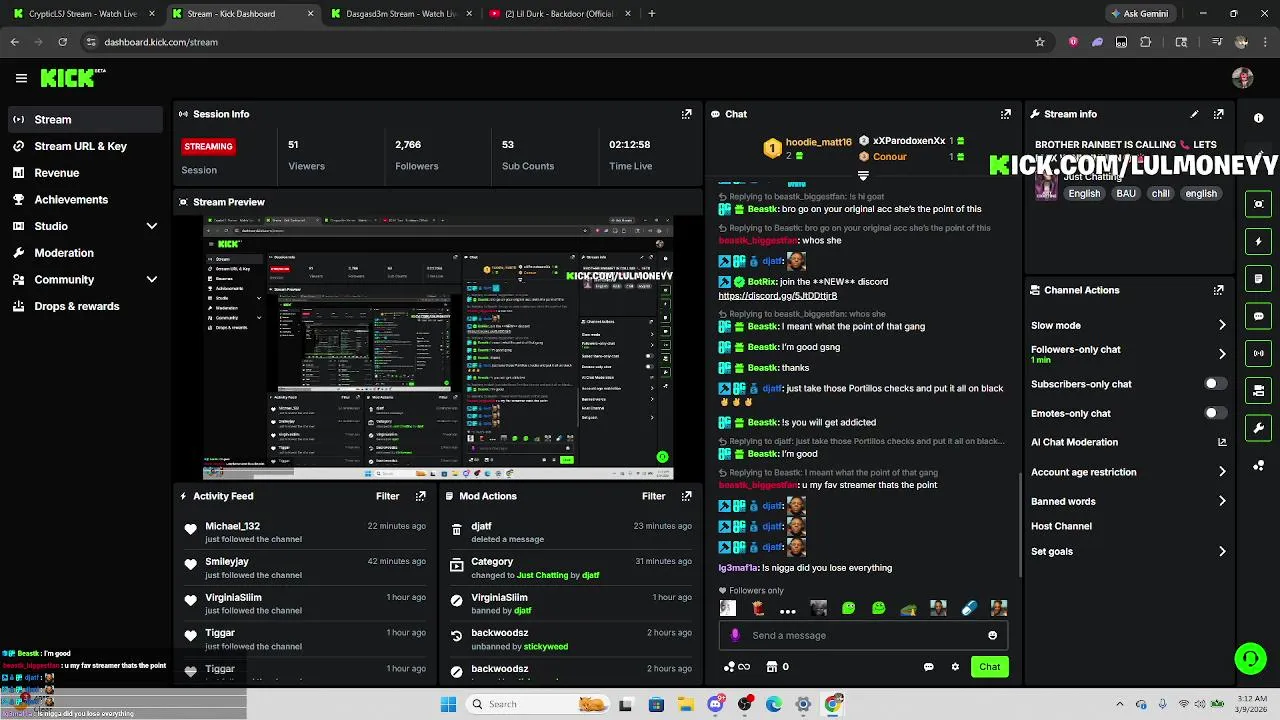Open the profile avatar at the top right
This screenshot has width=1280, height=720.
click(x=1243, y=78)
